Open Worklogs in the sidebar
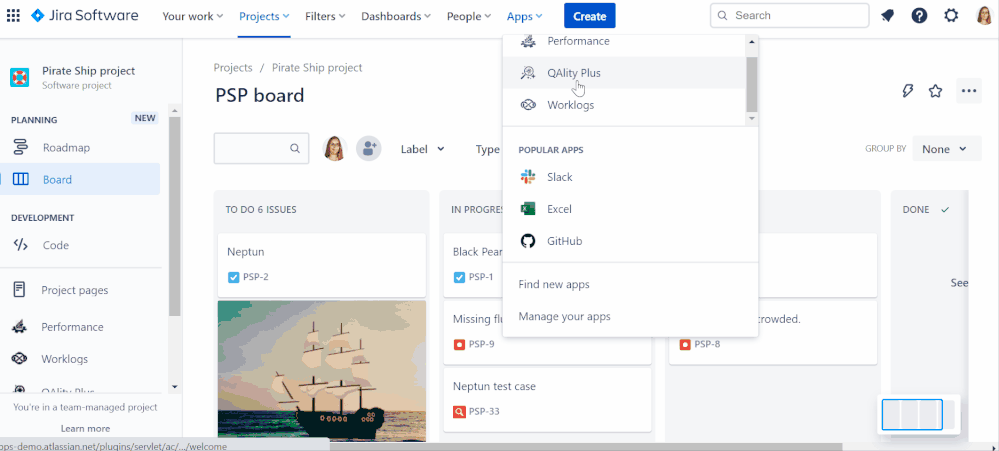This screenshot has width=999, height=451. pos(80,359)
